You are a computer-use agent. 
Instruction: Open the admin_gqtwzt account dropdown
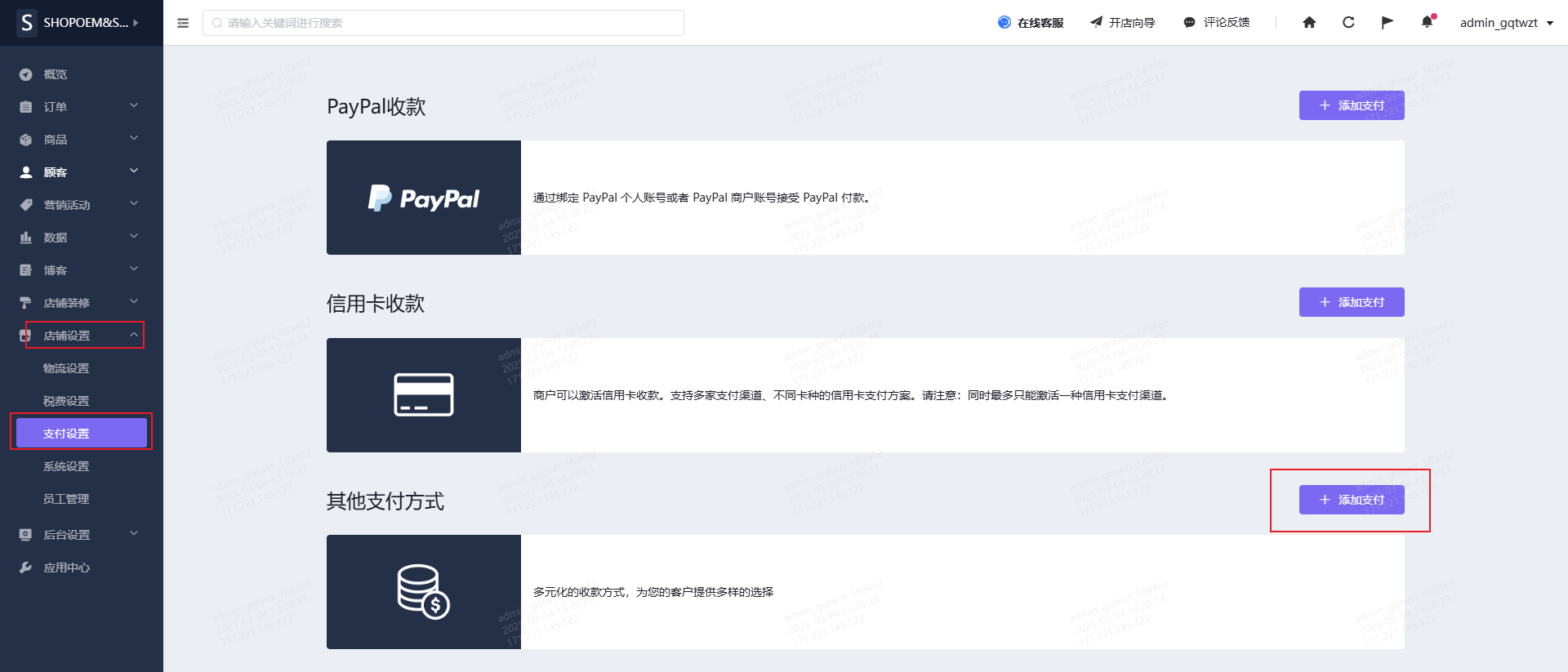(x=1507, y=23)
